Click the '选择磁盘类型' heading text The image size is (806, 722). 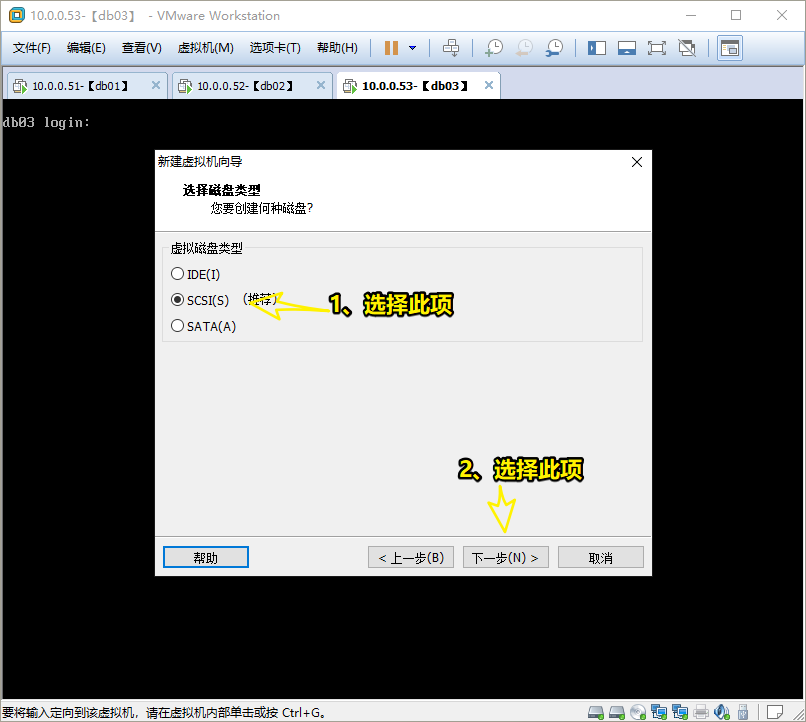coord(222,190)
